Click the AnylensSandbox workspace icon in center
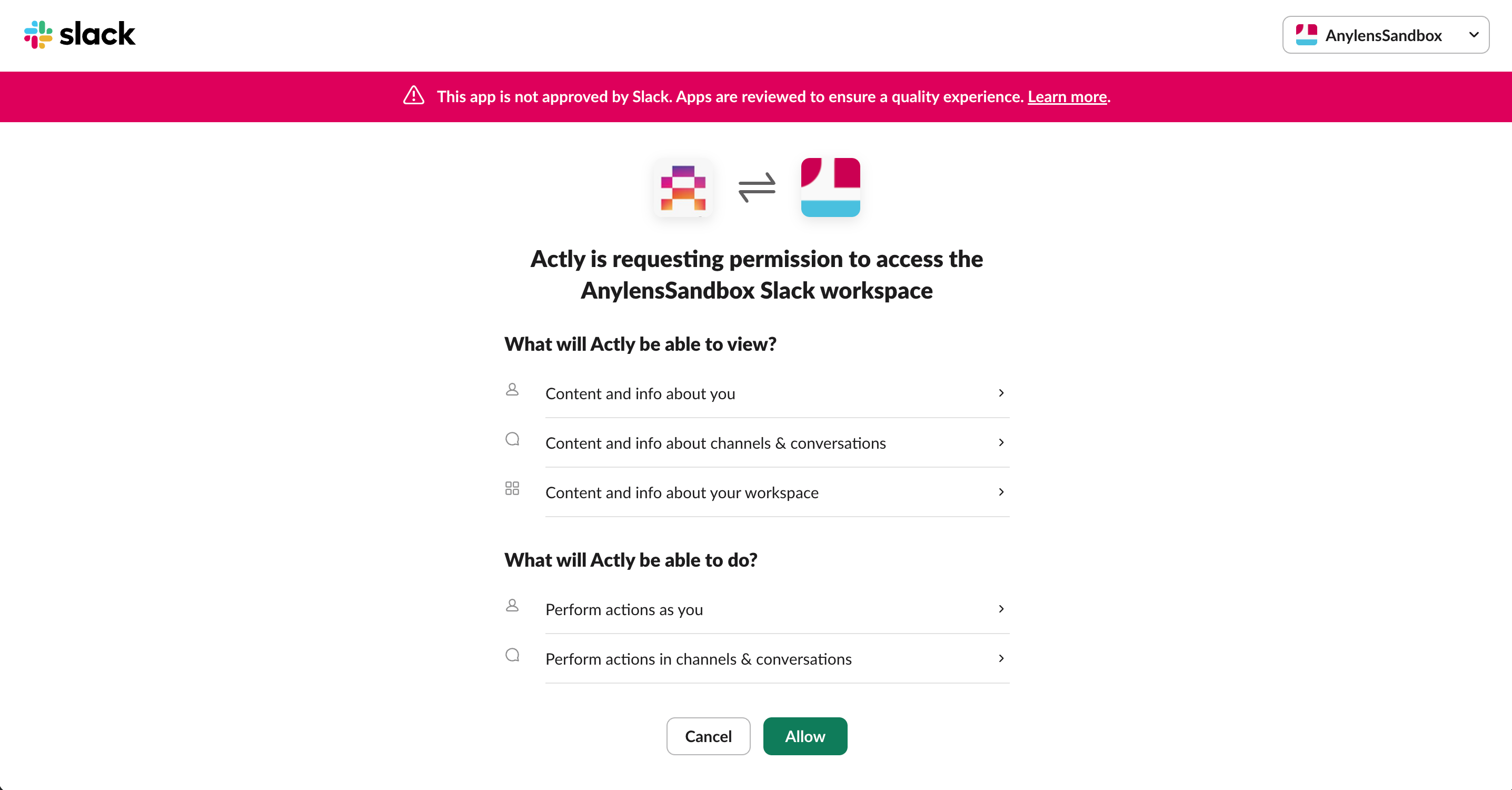 point(831,187)
